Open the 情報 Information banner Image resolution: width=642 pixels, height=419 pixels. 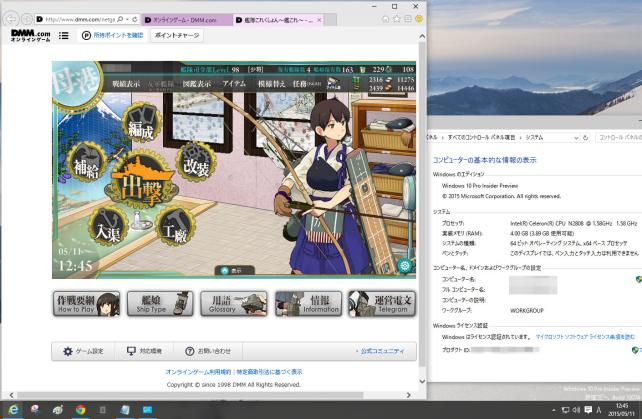[x=308, y=304]
